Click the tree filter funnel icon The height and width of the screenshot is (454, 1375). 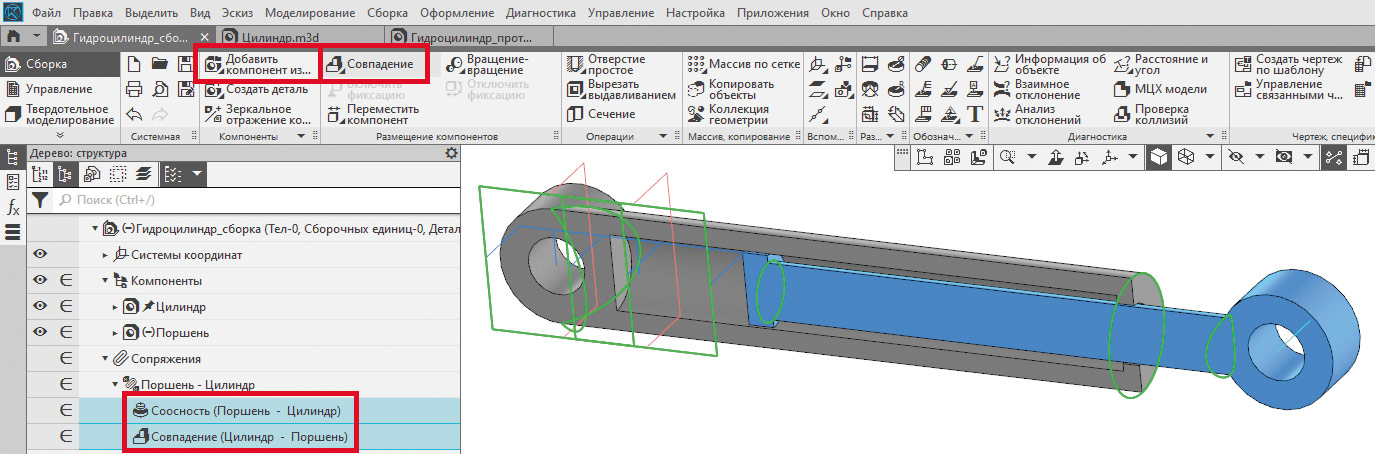coord(39,200)
